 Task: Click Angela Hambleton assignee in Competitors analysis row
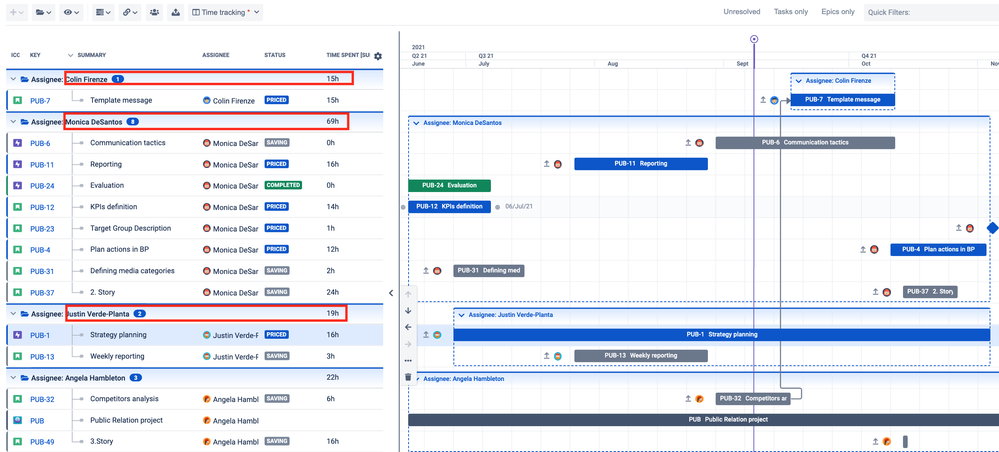(231, 399)
